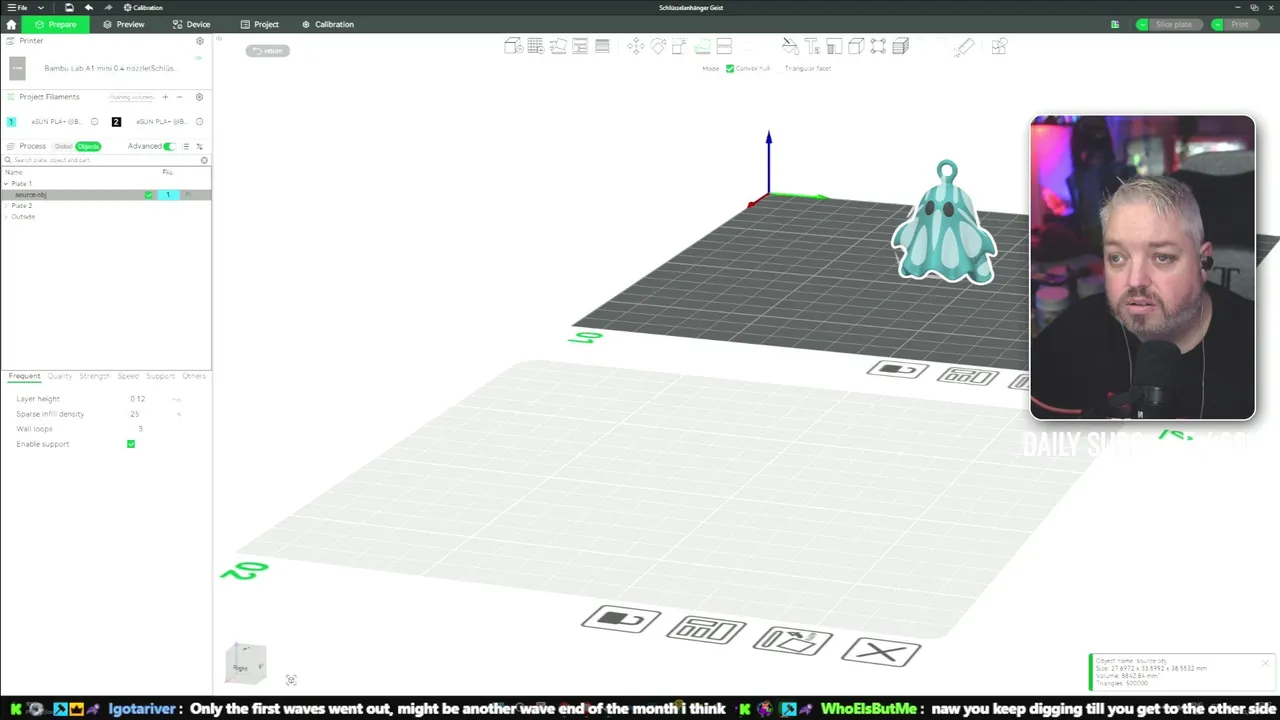Click the Add object cube tool
Screen dimensions: 1280x720
tap(513, 46)
